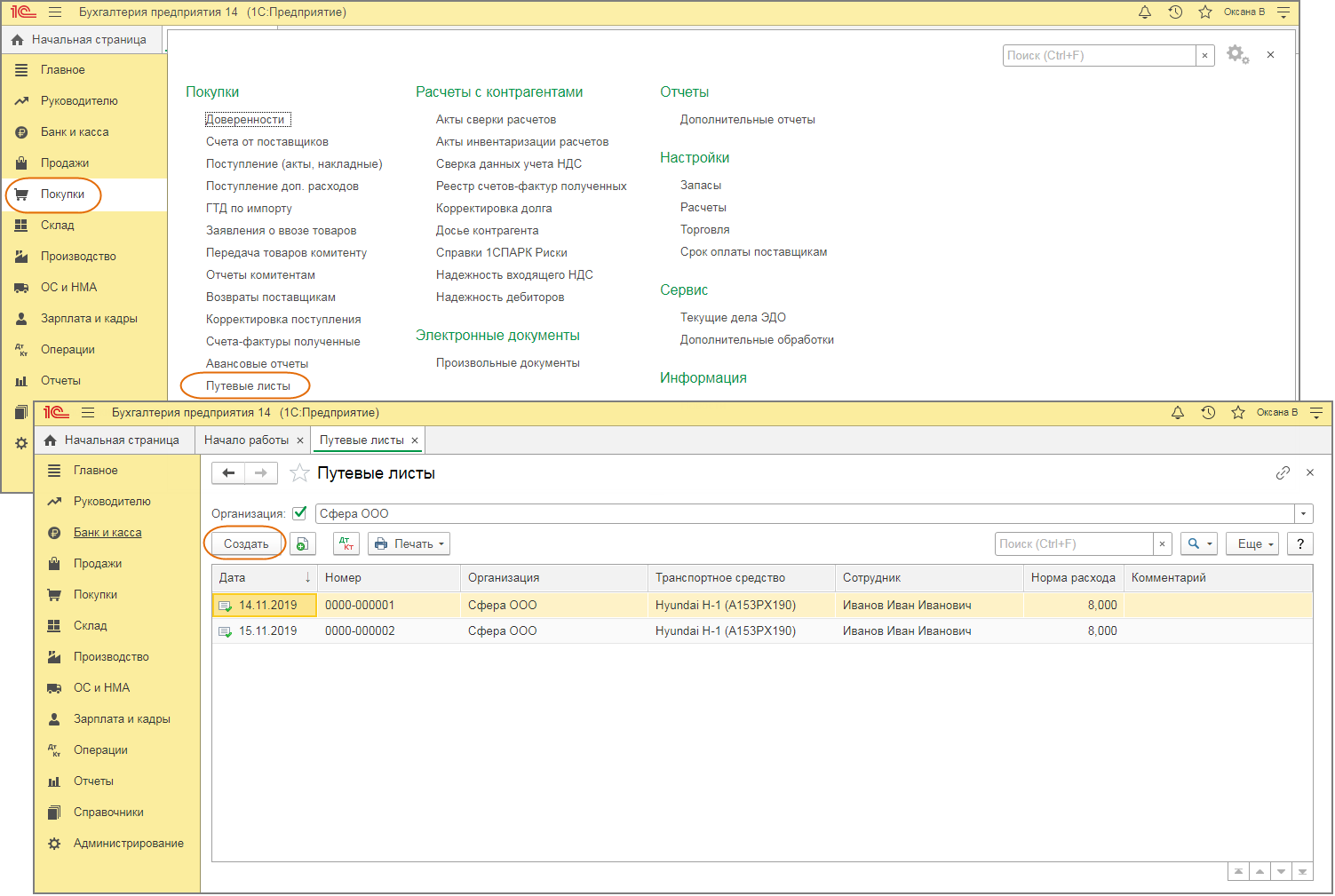Expand the Организация combo box arrow
The image size is (1335, 896).
pos(1303,514)
